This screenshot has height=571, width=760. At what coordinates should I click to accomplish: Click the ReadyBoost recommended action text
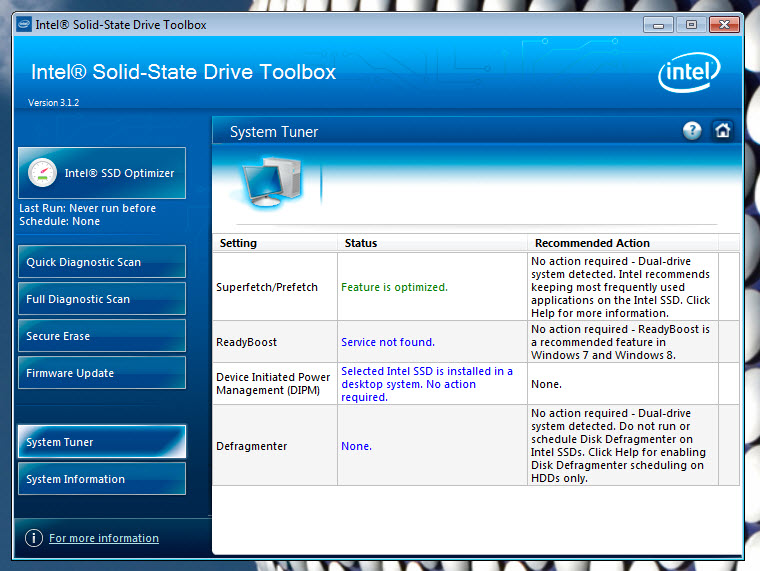(620, 342)
